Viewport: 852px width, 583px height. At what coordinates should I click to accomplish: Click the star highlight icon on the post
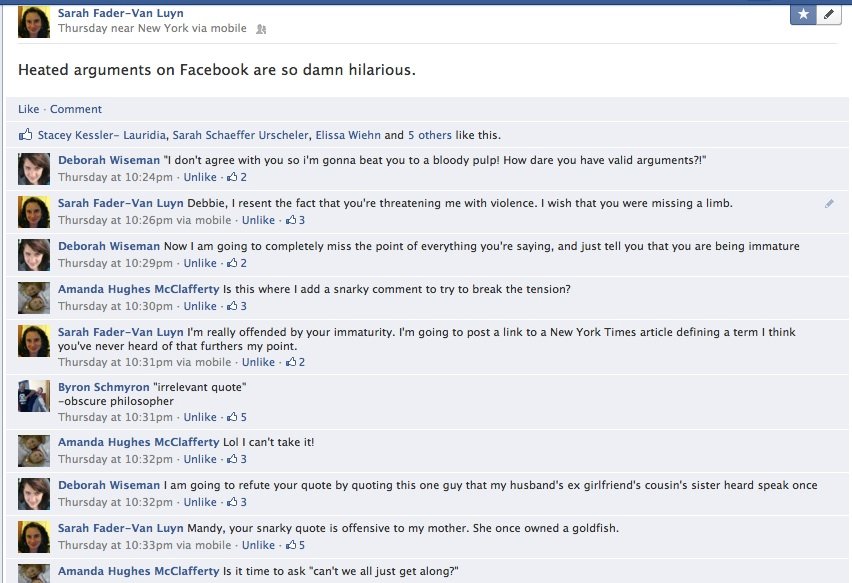pos(803,14)
